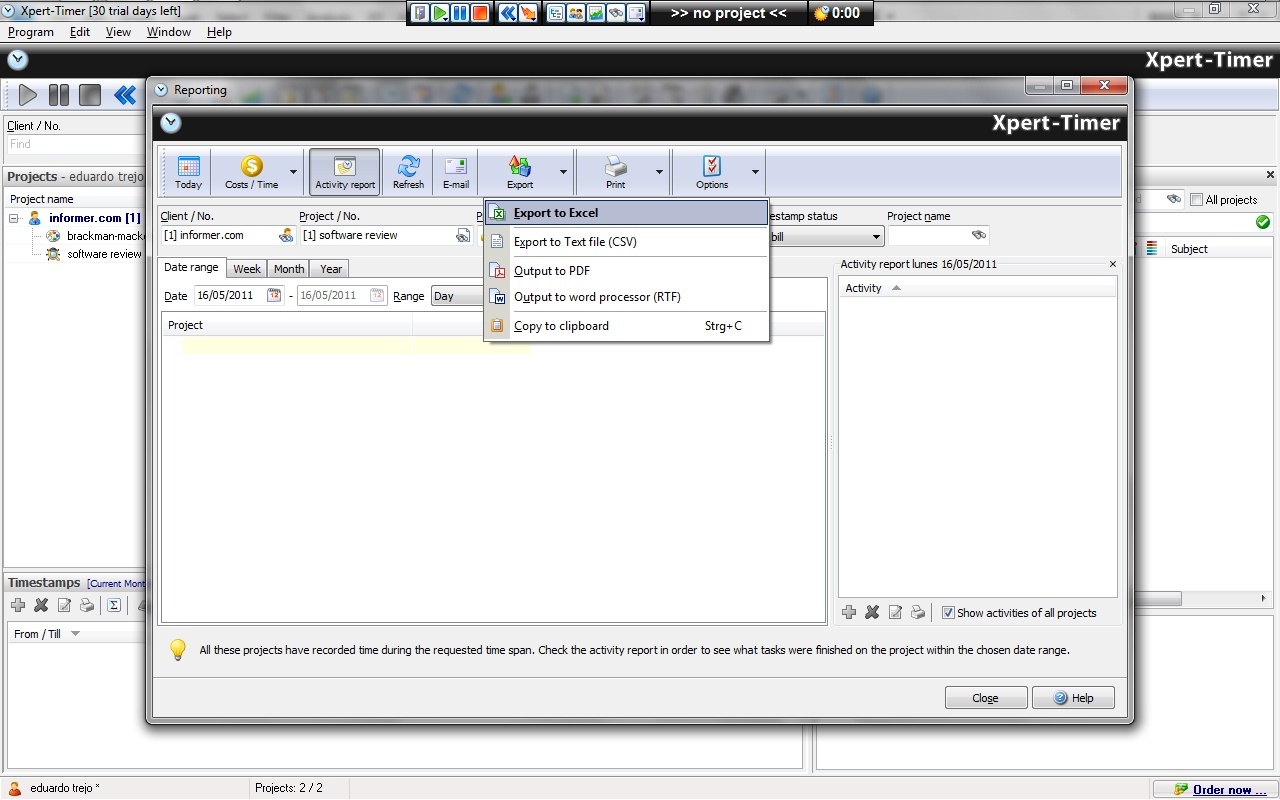This screenshot has width=1280, height=800.
Task: Select the software review project in tree
Action: tap(104, 254)
